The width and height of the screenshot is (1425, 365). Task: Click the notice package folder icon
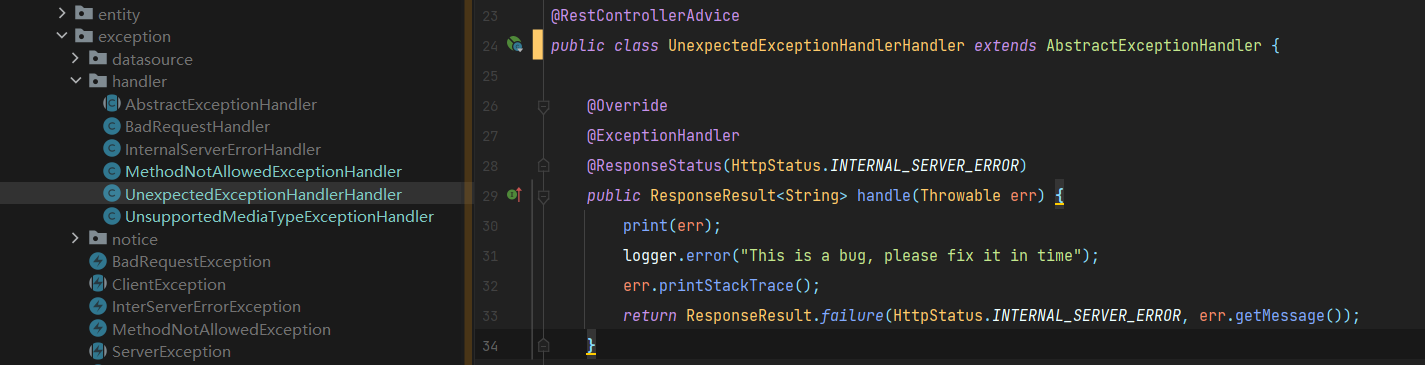(x=97, y=239)
